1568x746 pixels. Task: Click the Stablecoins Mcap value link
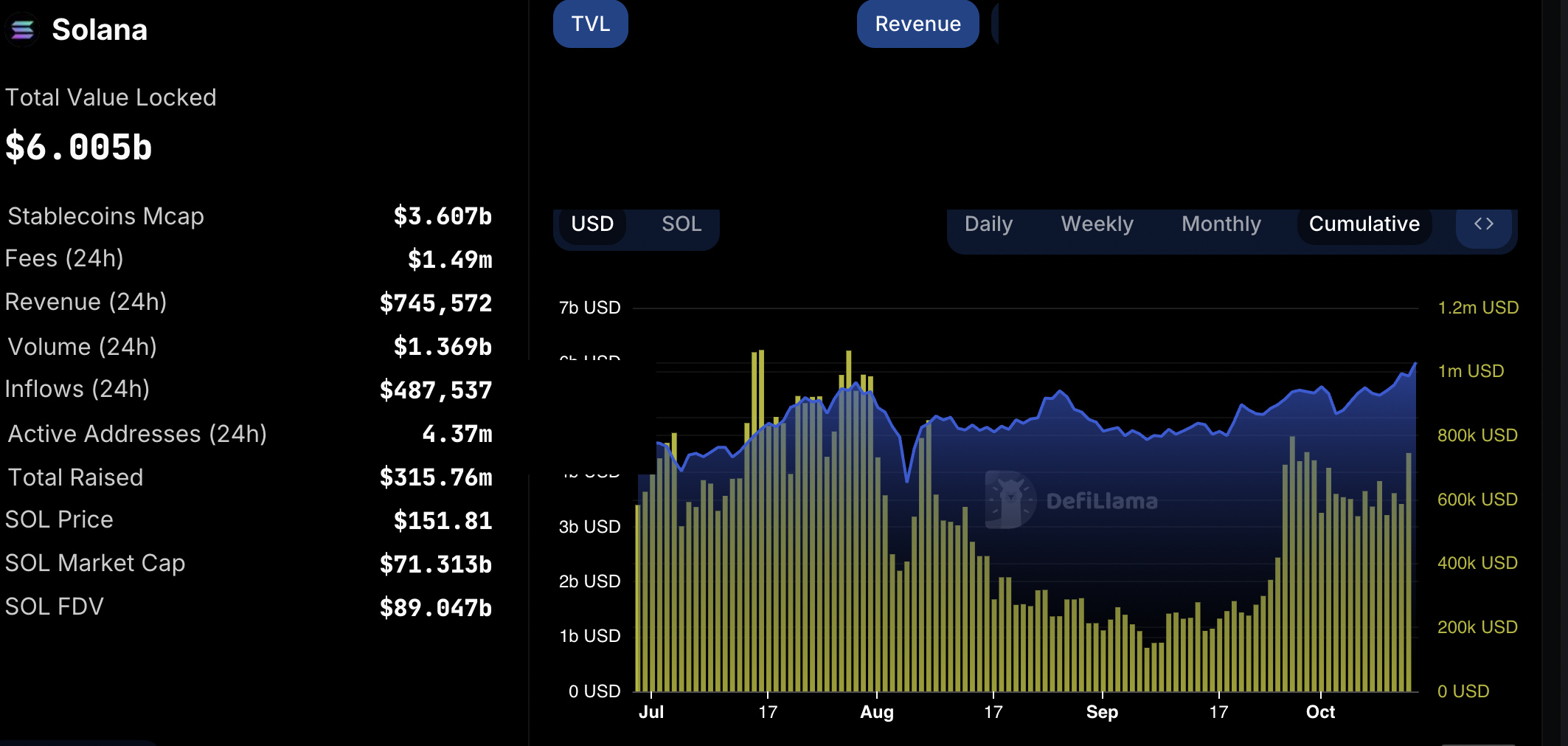[441, 216]
